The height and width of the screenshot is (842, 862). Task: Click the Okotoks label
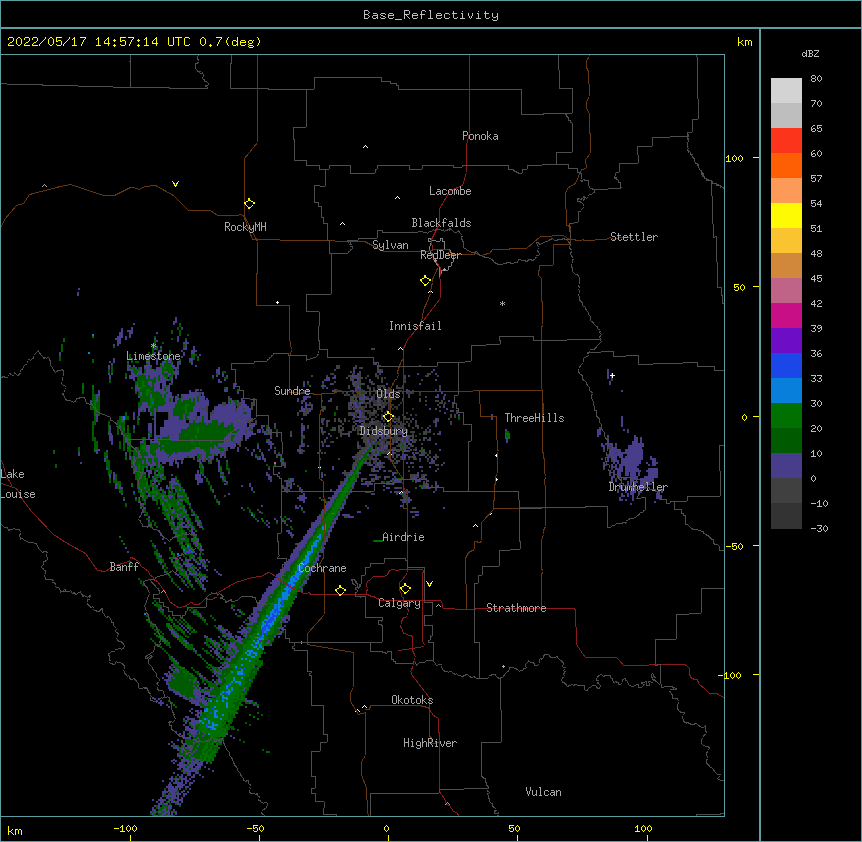(x=412, y=700)
